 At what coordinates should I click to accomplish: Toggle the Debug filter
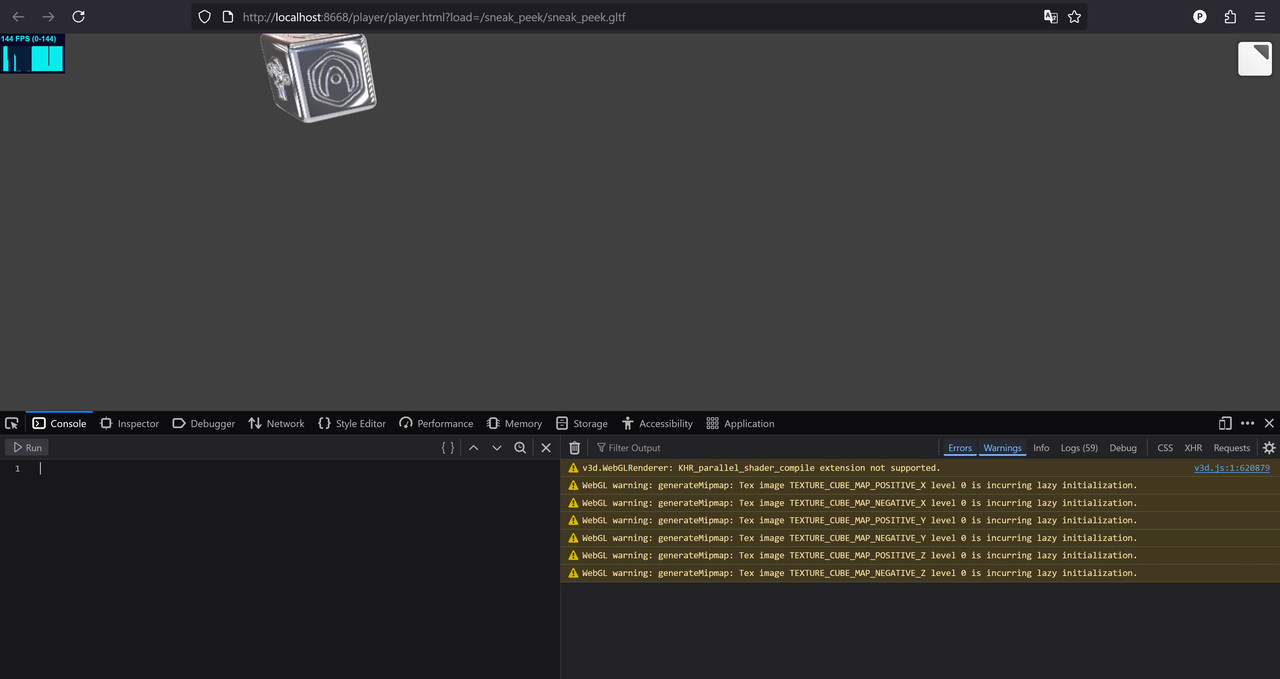(1123, 448)
